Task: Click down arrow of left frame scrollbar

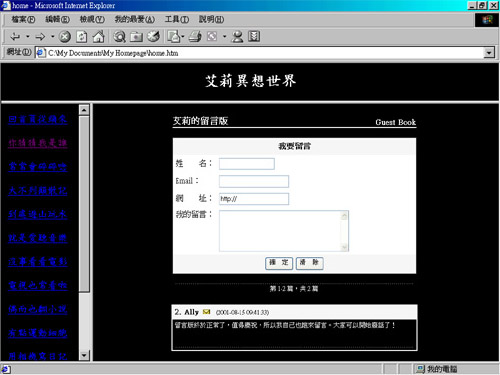Action: pyautogui.click(x=84, y=355)
